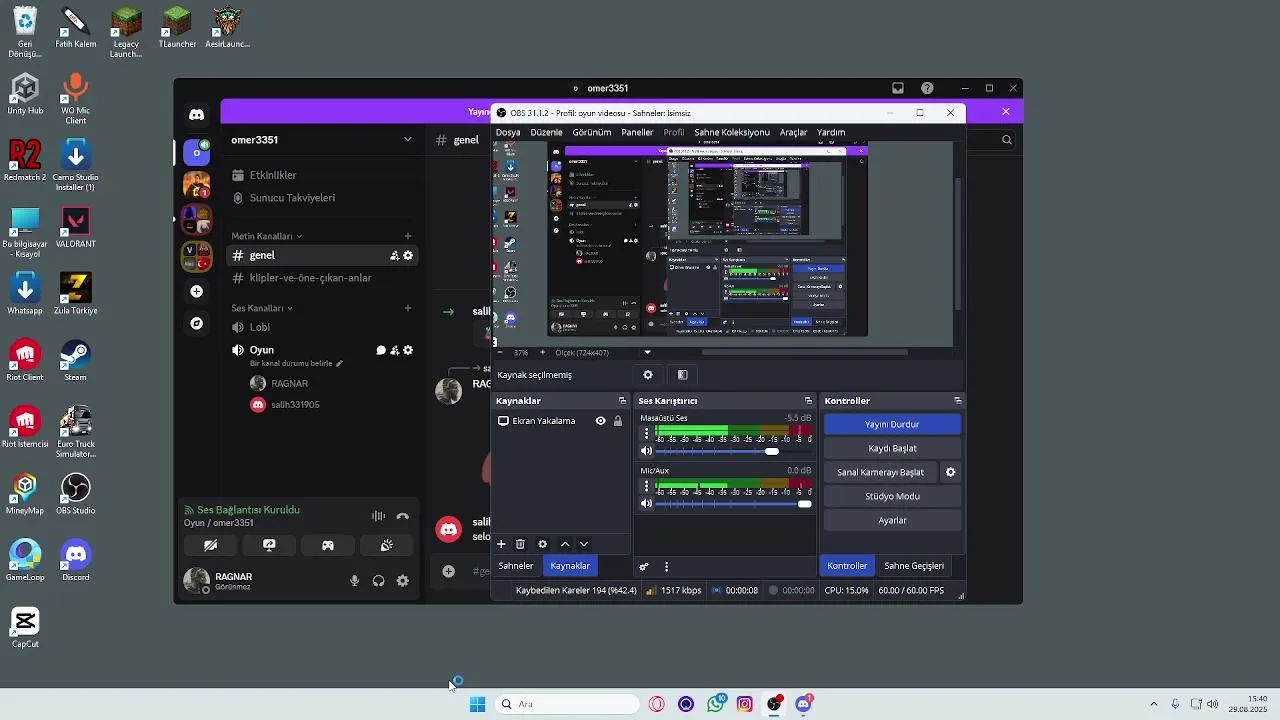1280x720 pixels.
Task: Share your screen in Discord
Action: (x=269, y=546)
